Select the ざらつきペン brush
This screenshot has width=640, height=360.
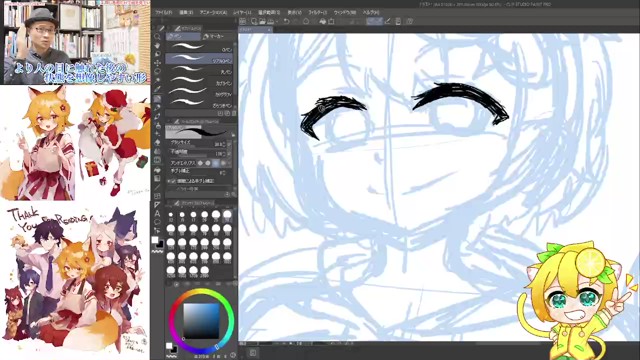[200, 103]
